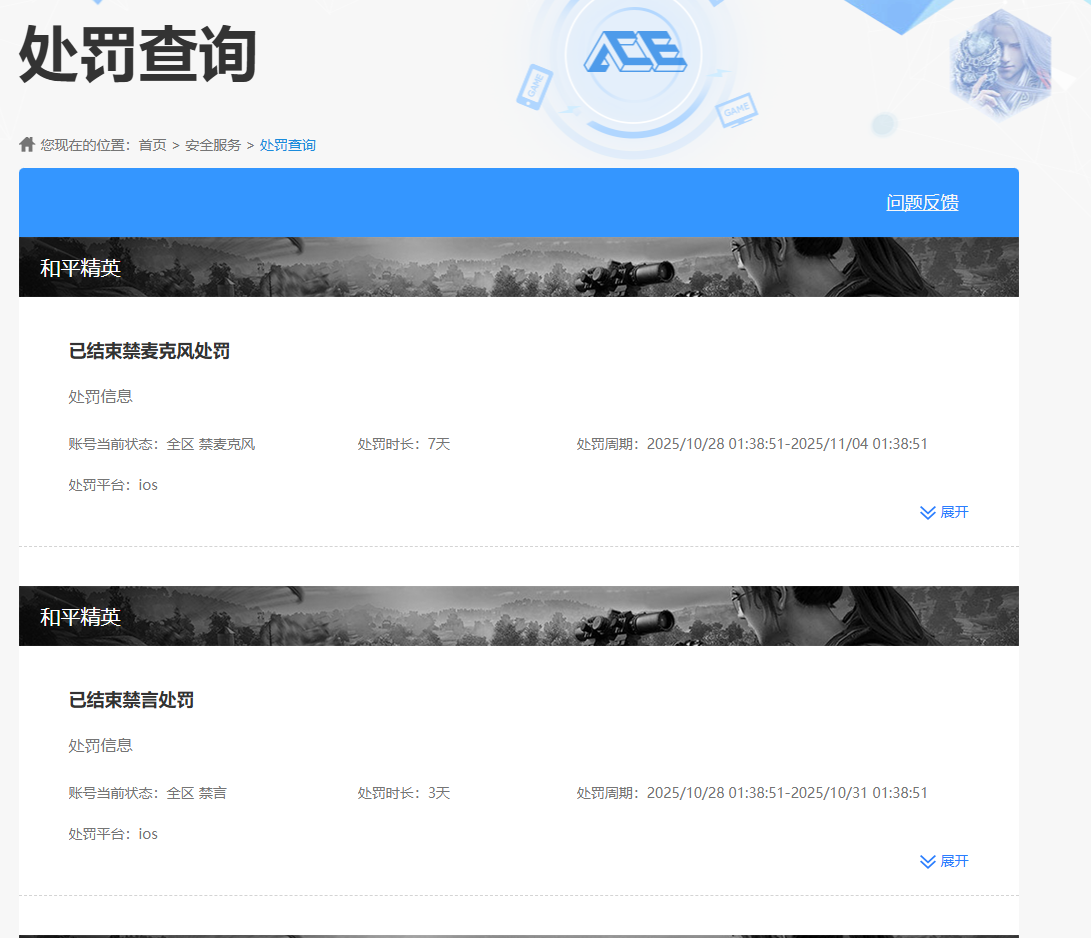Viewport: 1091px width, 938px height.
Task: Open 安全服务 from the breadcrumb
Action: coord(213,145)
